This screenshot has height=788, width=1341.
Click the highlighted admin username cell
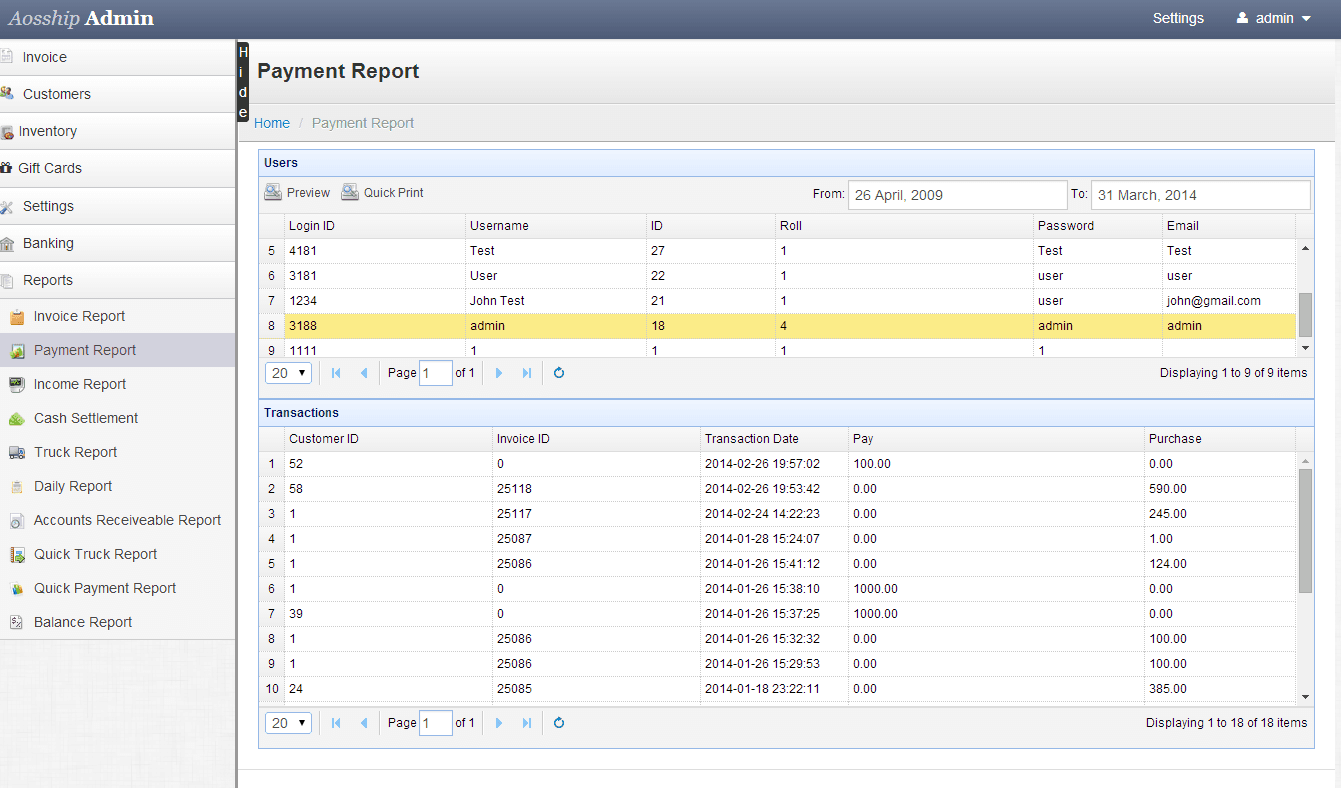555,326
